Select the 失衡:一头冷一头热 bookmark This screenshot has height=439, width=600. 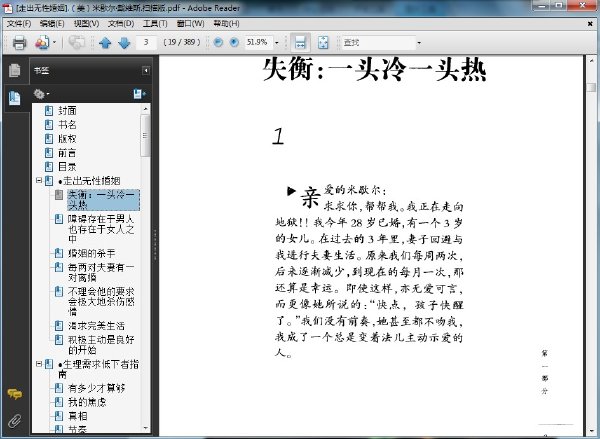pos(103,200)
